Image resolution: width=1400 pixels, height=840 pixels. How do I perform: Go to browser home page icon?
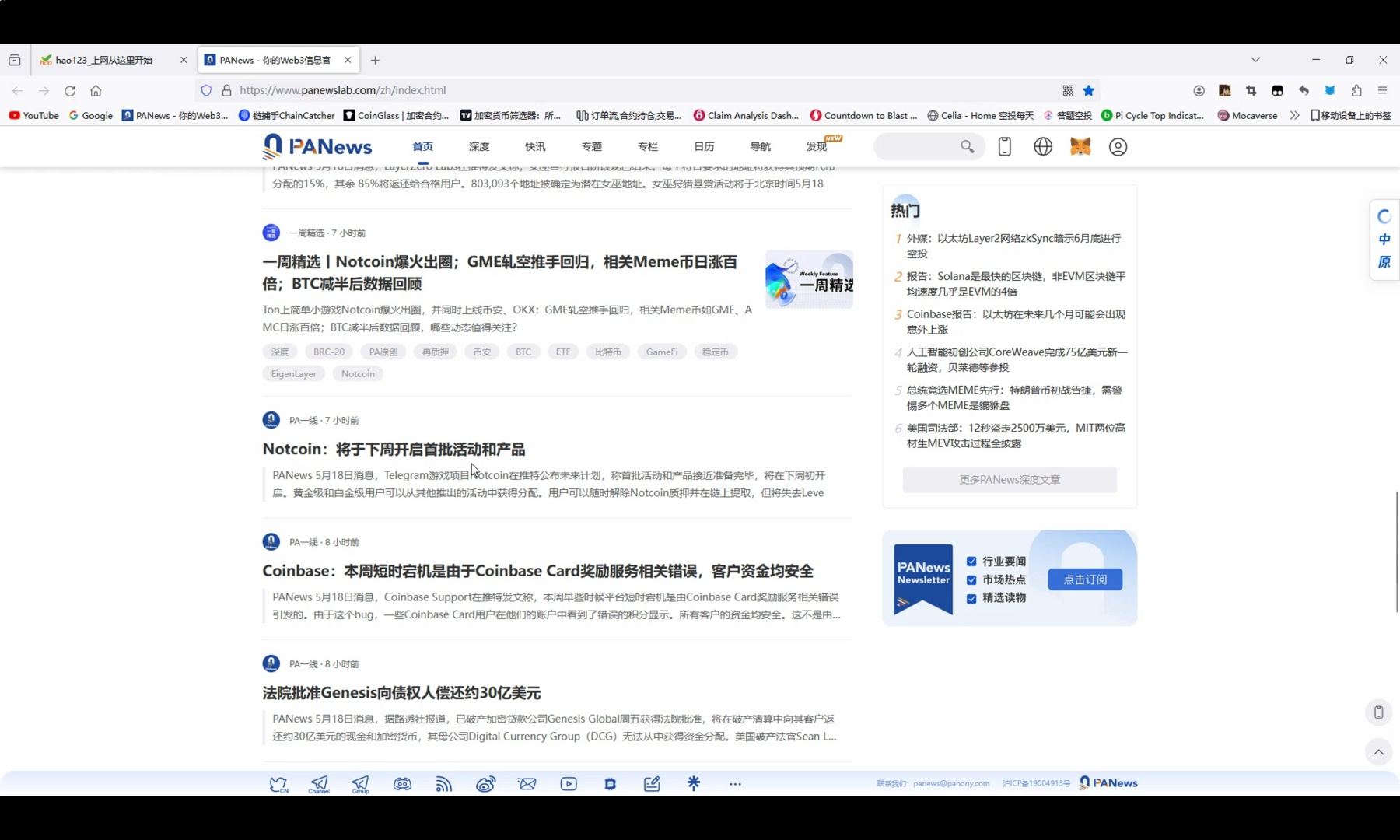(96, 90)
